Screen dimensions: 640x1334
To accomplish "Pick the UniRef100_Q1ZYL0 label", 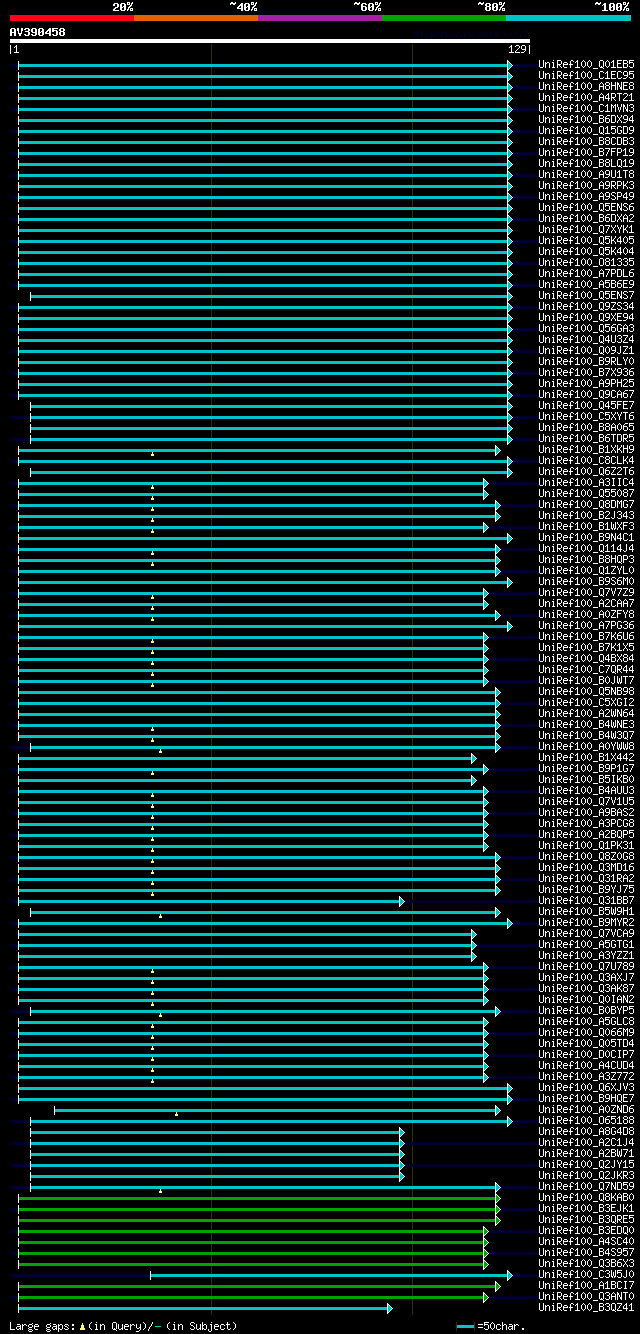I will 586,571.
